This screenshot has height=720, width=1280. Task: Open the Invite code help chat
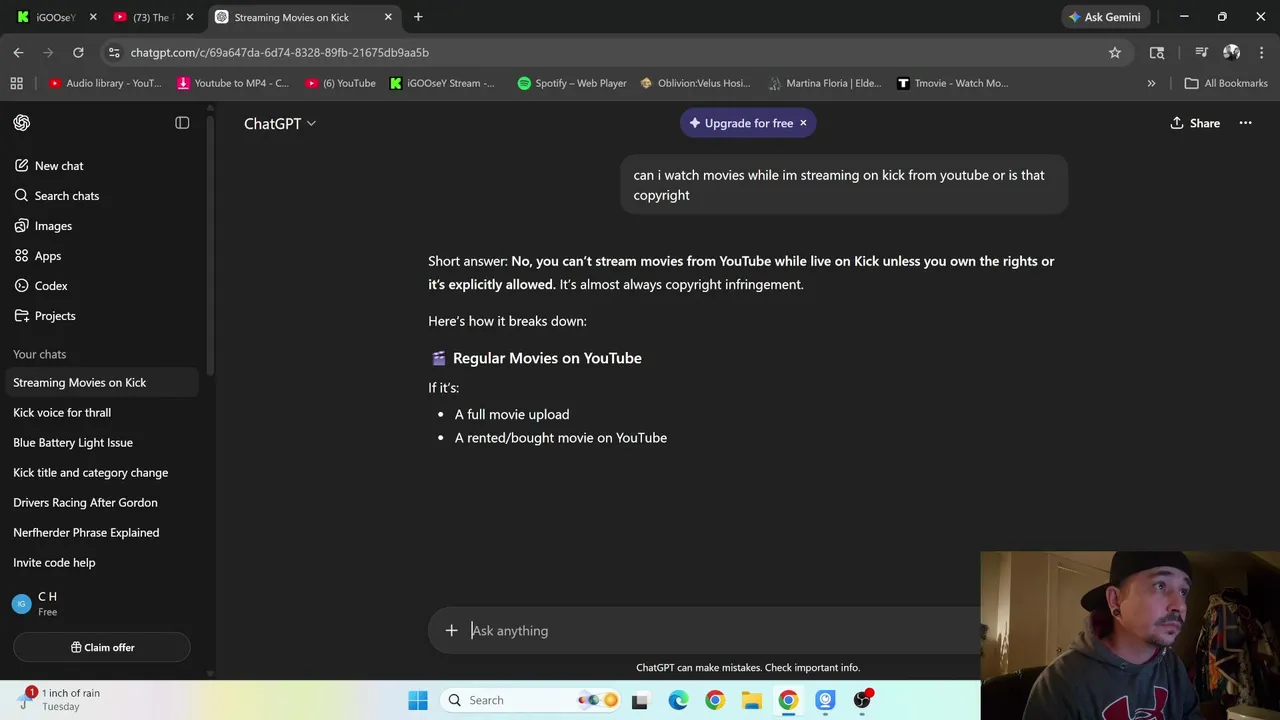pos(100,563)
